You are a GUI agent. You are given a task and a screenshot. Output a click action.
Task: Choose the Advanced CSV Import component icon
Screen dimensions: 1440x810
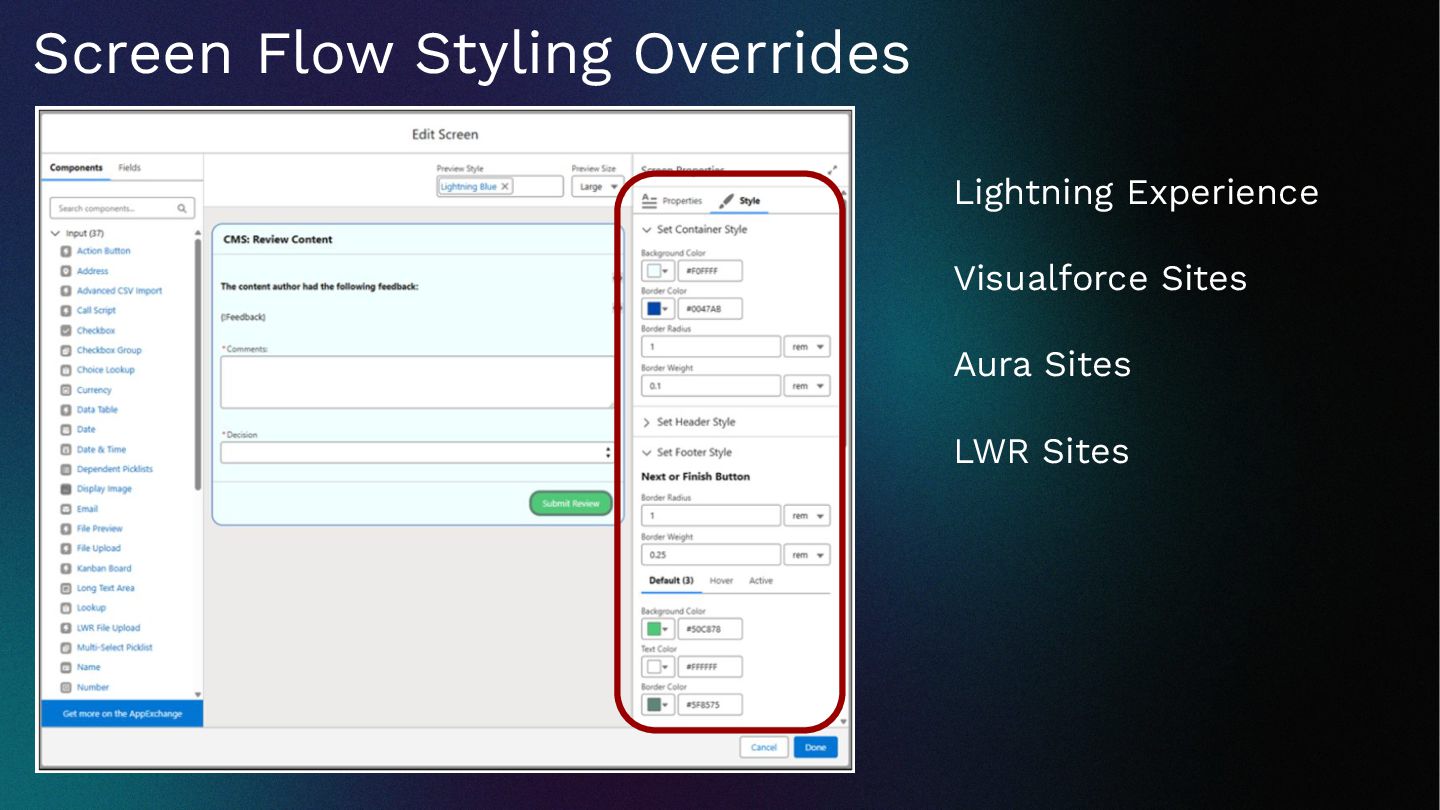(x=66, y=291)
